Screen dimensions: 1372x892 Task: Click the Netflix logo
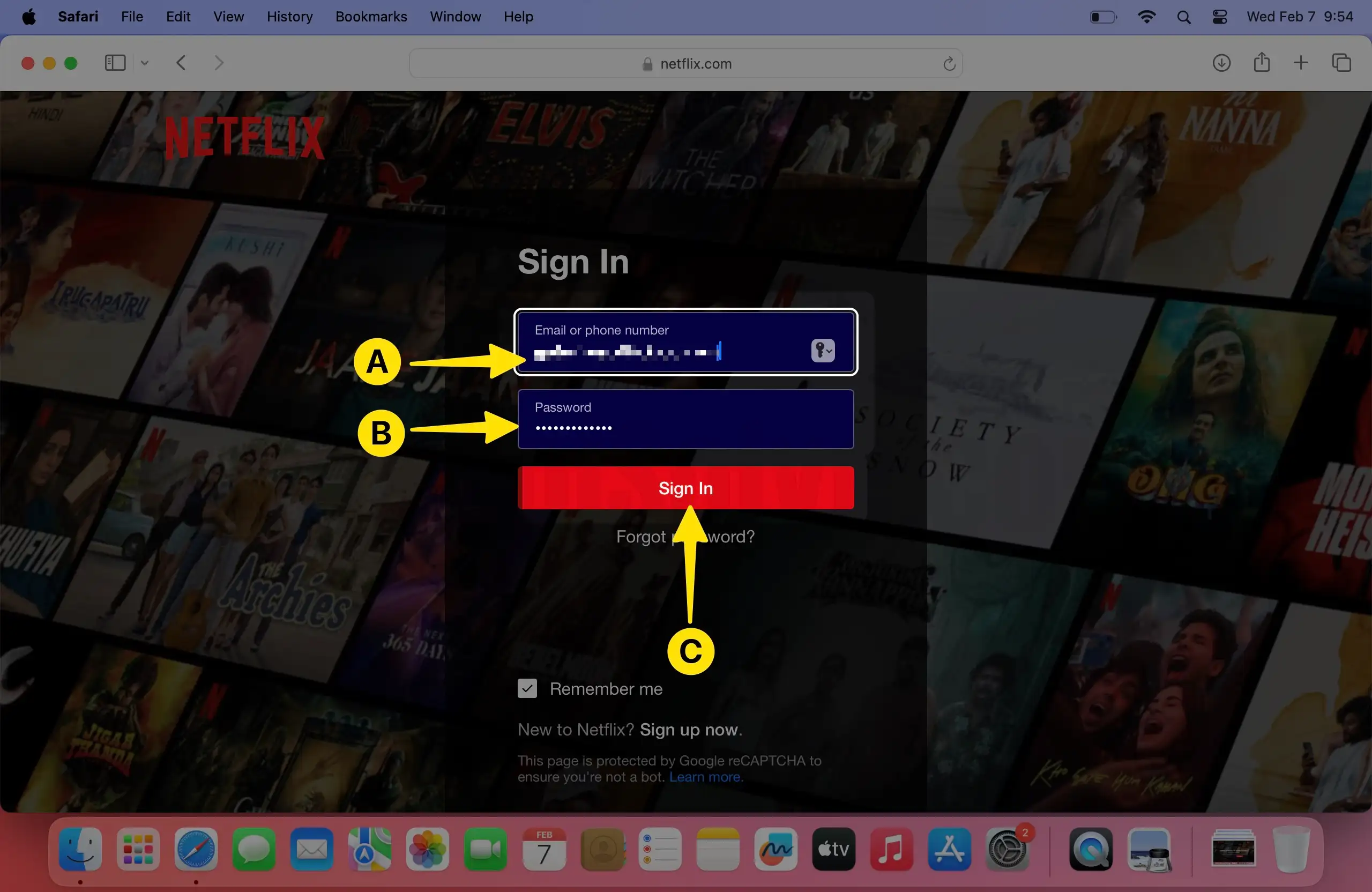(x=245, y=137)
